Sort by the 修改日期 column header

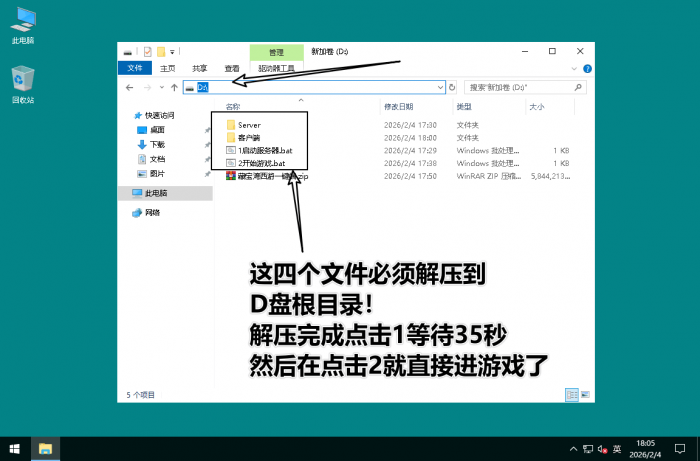(x=398, y=107)
